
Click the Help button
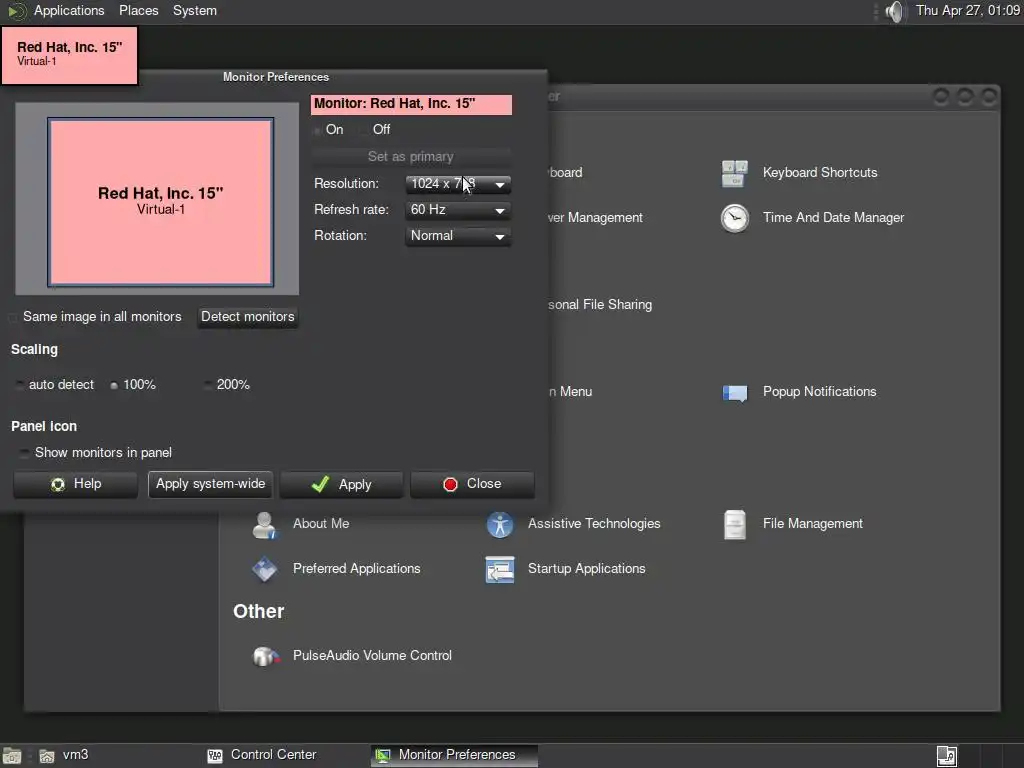pyautogui.click(x=75, y=485)
